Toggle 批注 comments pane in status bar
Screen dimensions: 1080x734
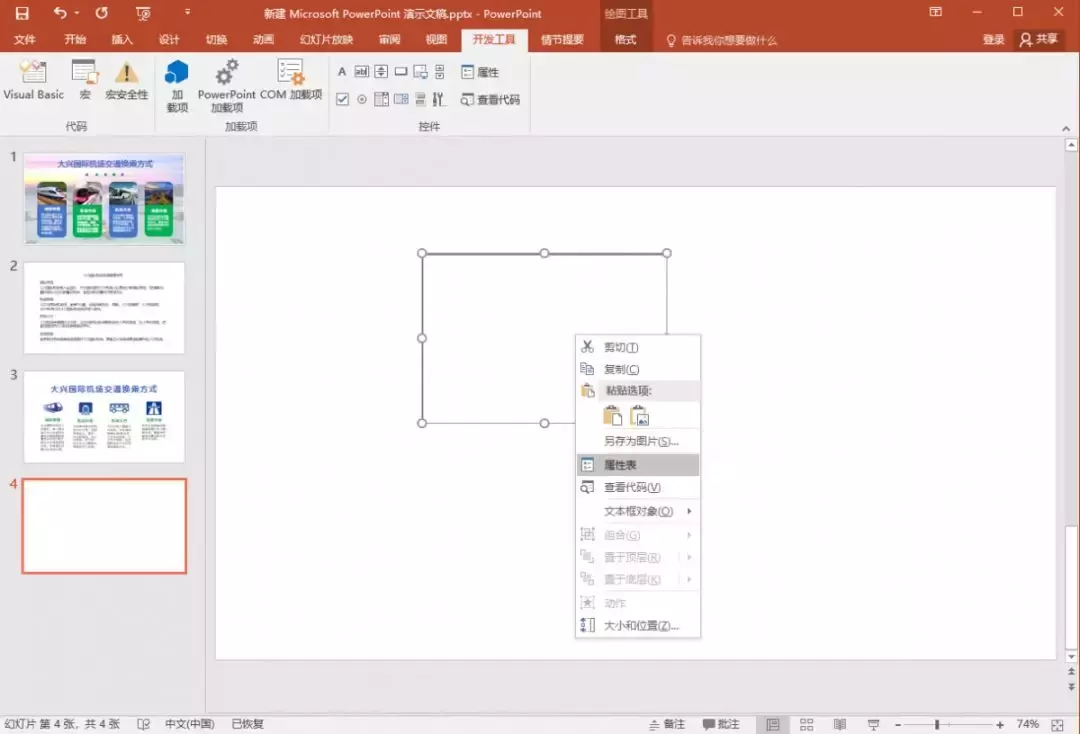(x=720, y=724)
